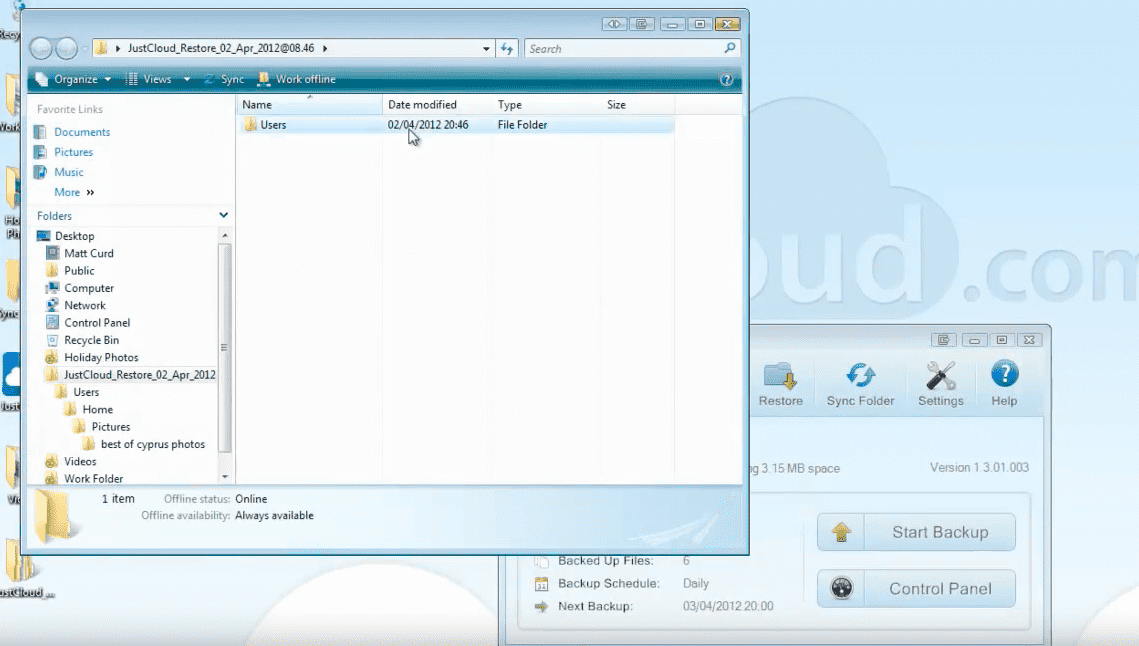Click the search magnifier icon

[x=730, y=48]
